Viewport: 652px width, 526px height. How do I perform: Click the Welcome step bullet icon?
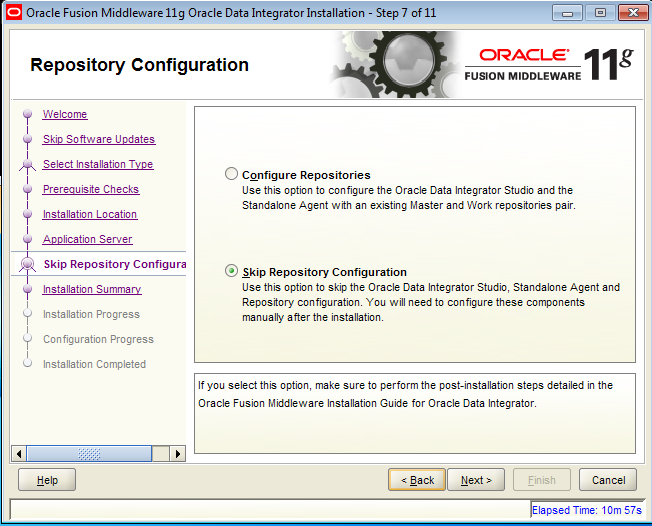pyautogui.click(x=27, y=114)
